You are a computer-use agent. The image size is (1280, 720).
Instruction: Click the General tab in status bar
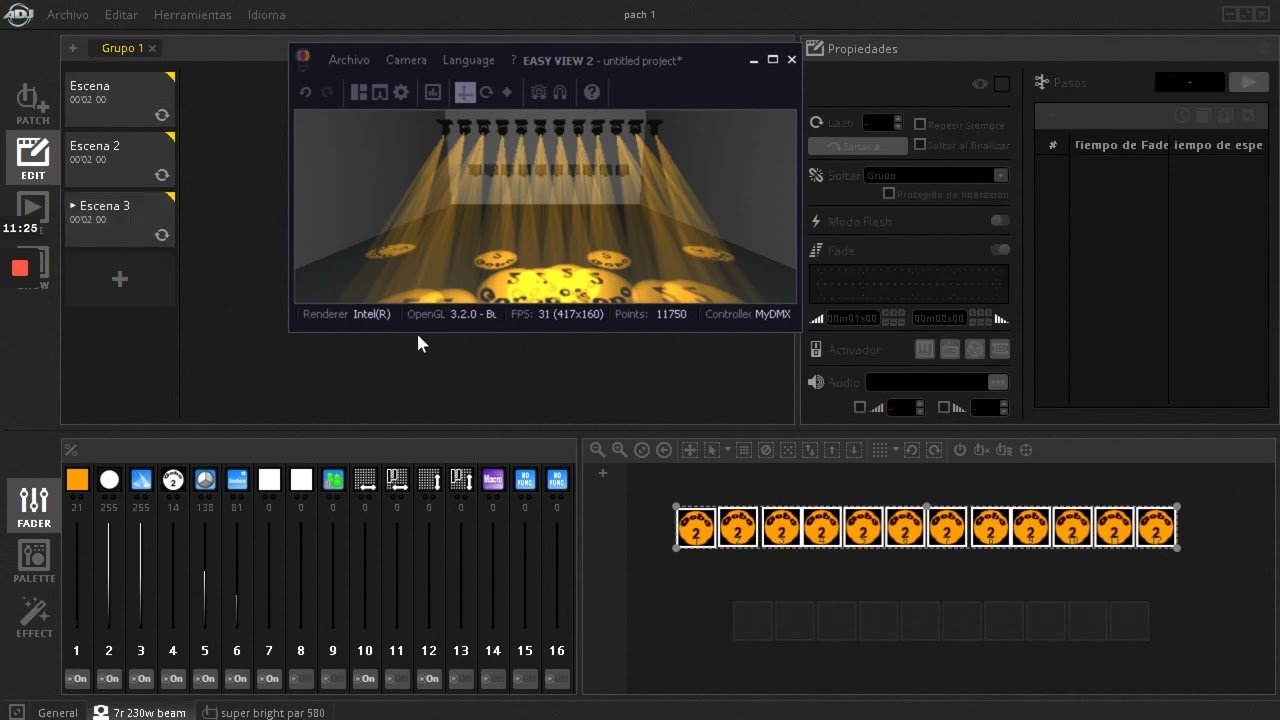(58, 712)
